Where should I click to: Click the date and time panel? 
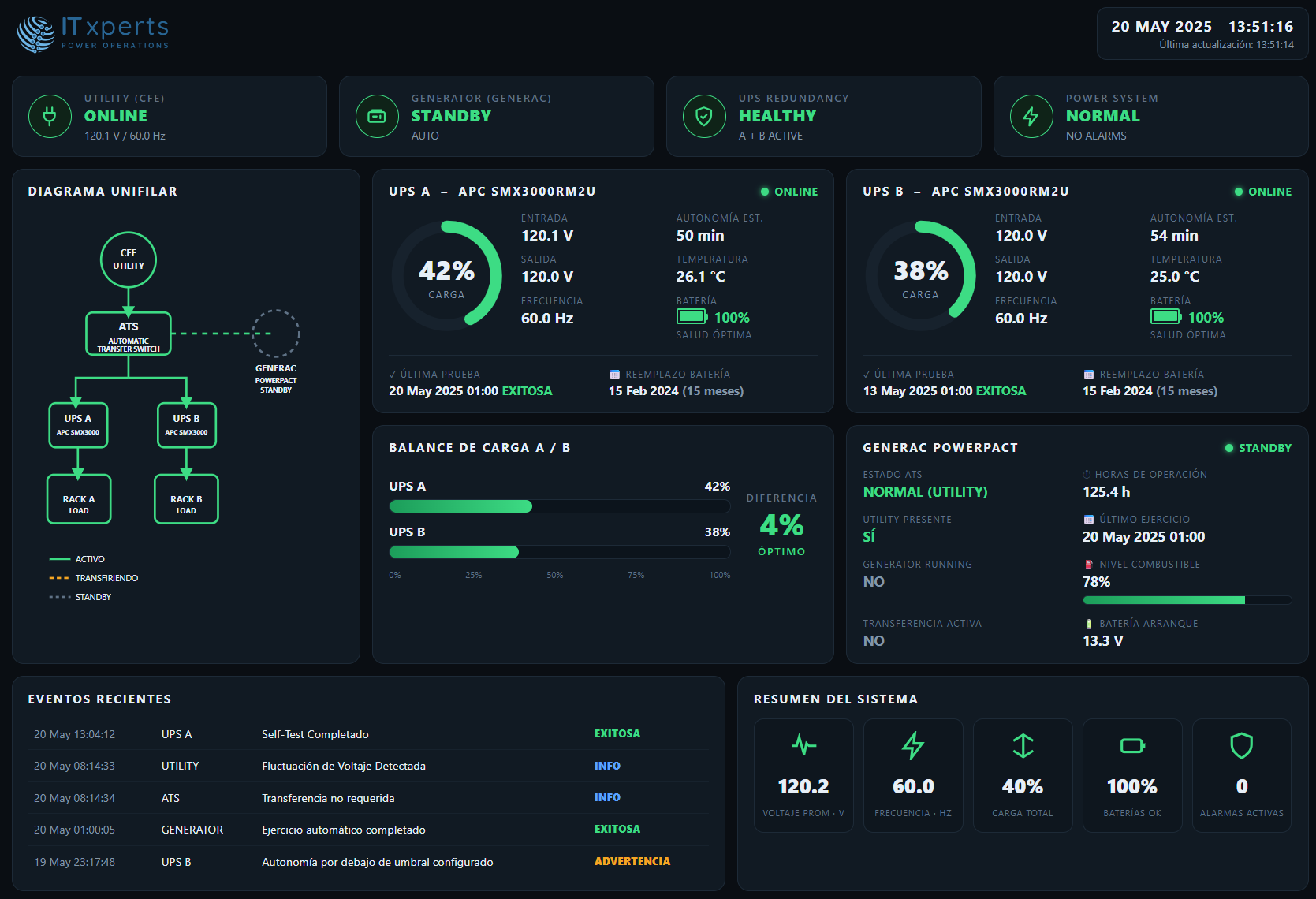click(1202, 34)
